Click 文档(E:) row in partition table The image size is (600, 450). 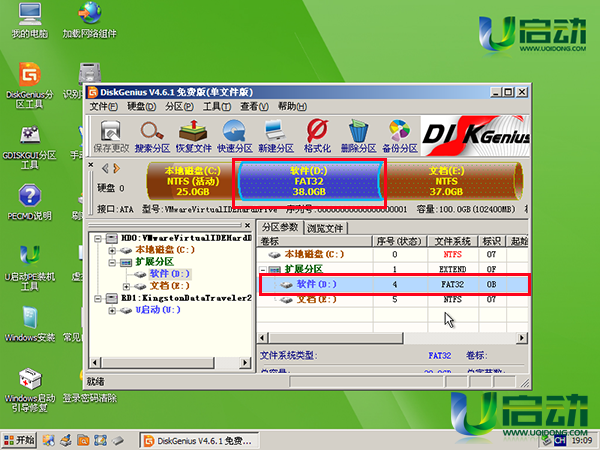coord(393,300)
